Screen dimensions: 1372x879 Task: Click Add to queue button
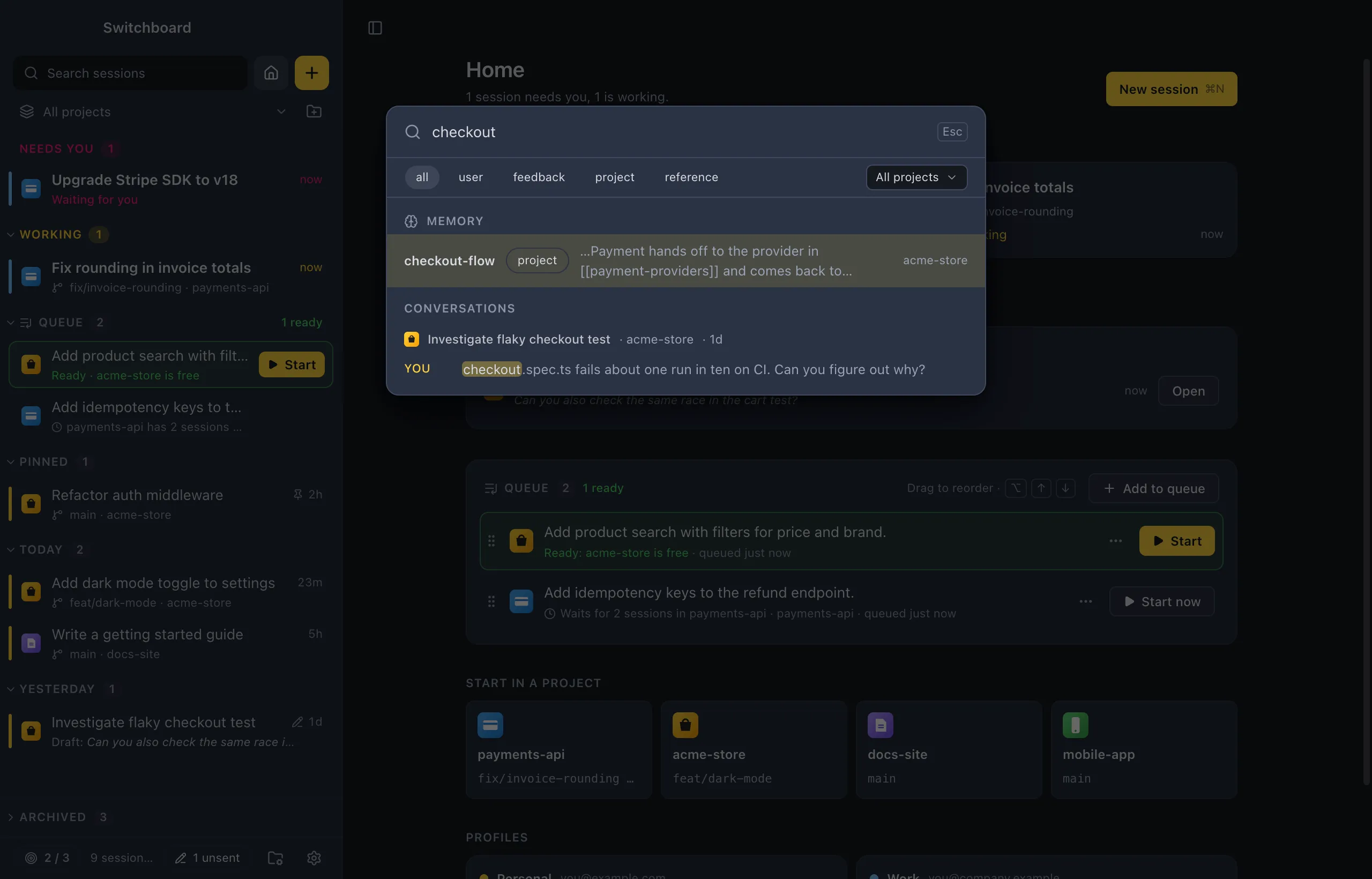pyautogui.click(x=1153, y=489)
